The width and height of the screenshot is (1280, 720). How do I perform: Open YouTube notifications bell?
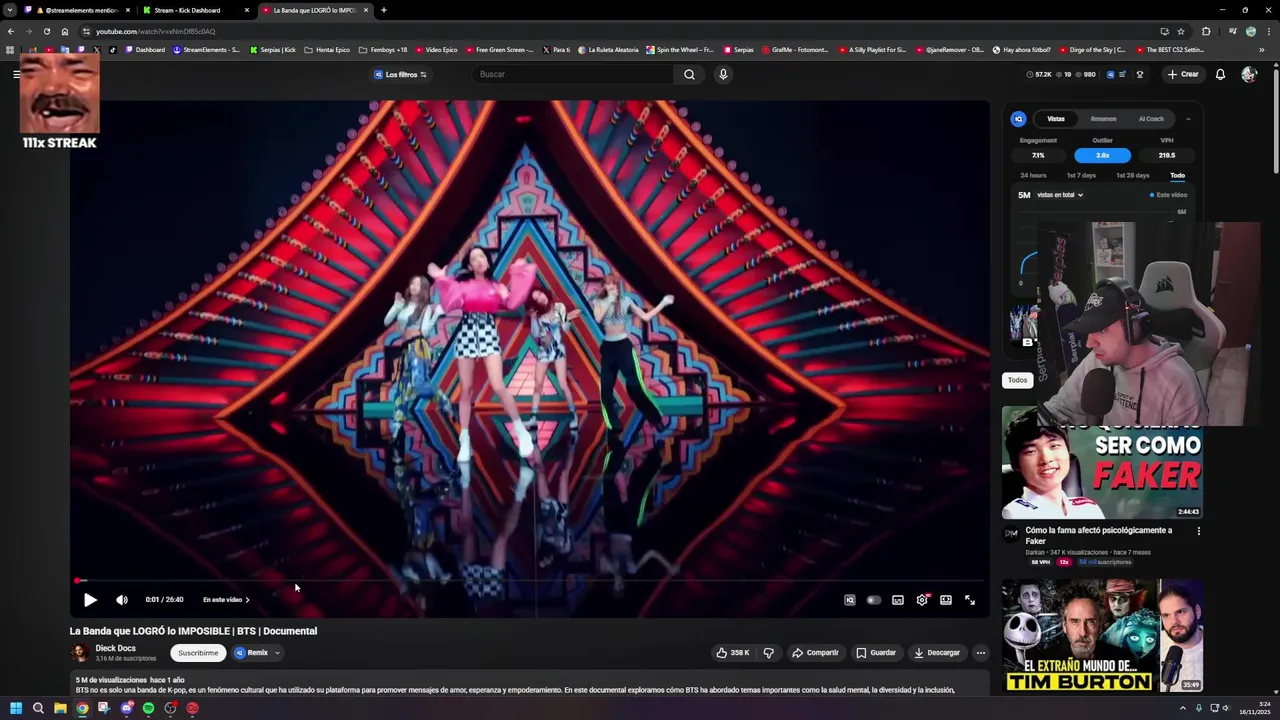click(x=1220, y=74)
